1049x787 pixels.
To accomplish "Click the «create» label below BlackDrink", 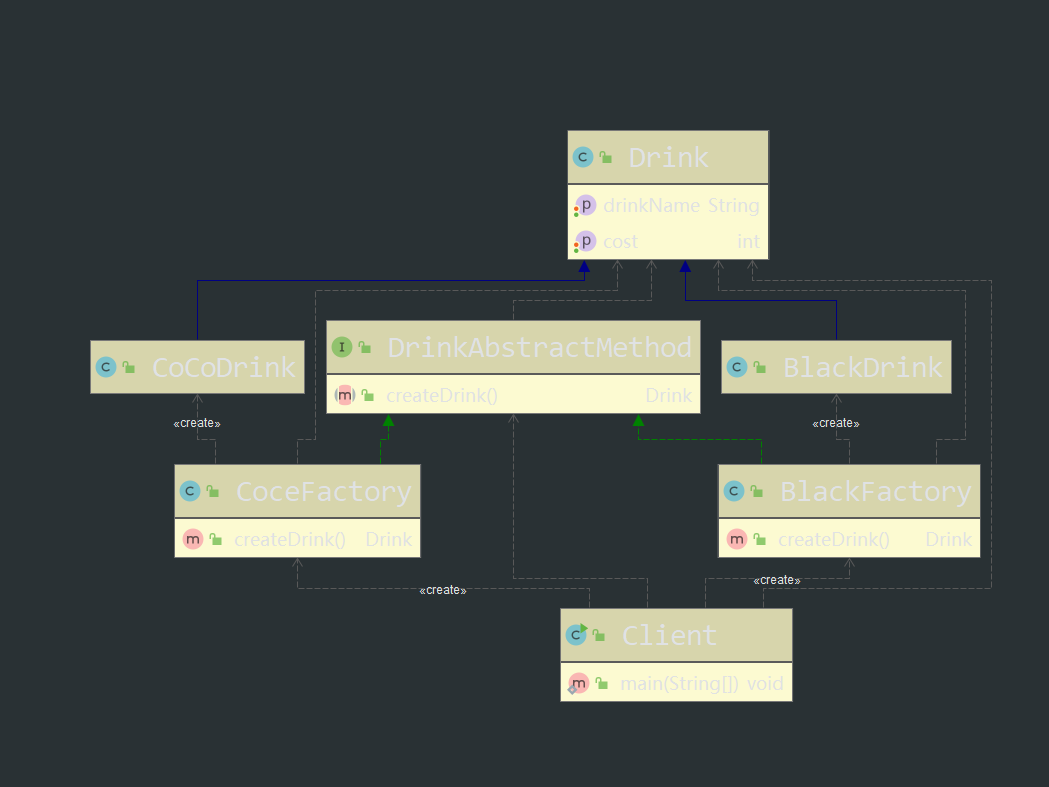I will (x=836, y=423).
